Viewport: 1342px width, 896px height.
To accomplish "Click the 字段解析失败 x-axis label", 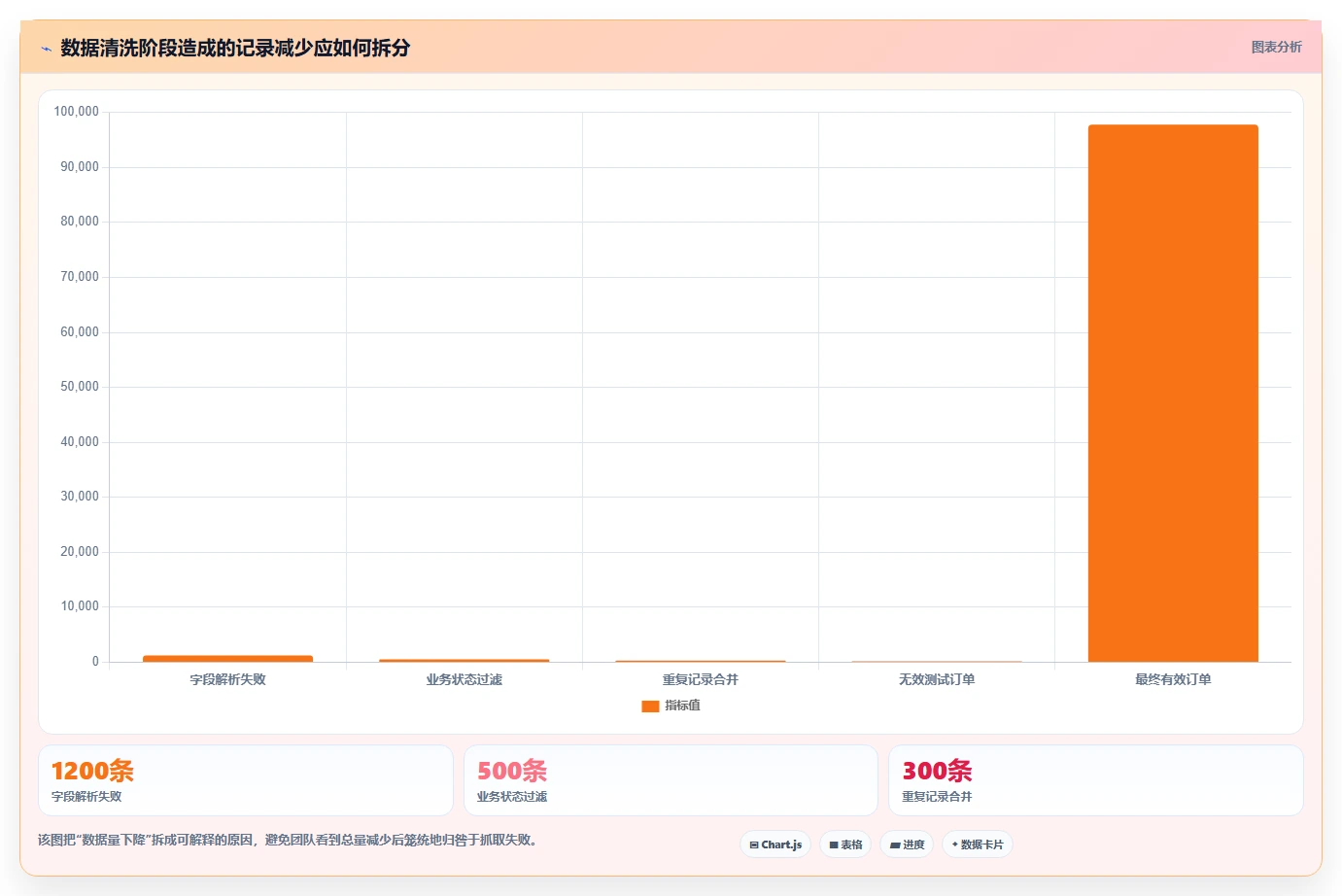I will [227, 679].
